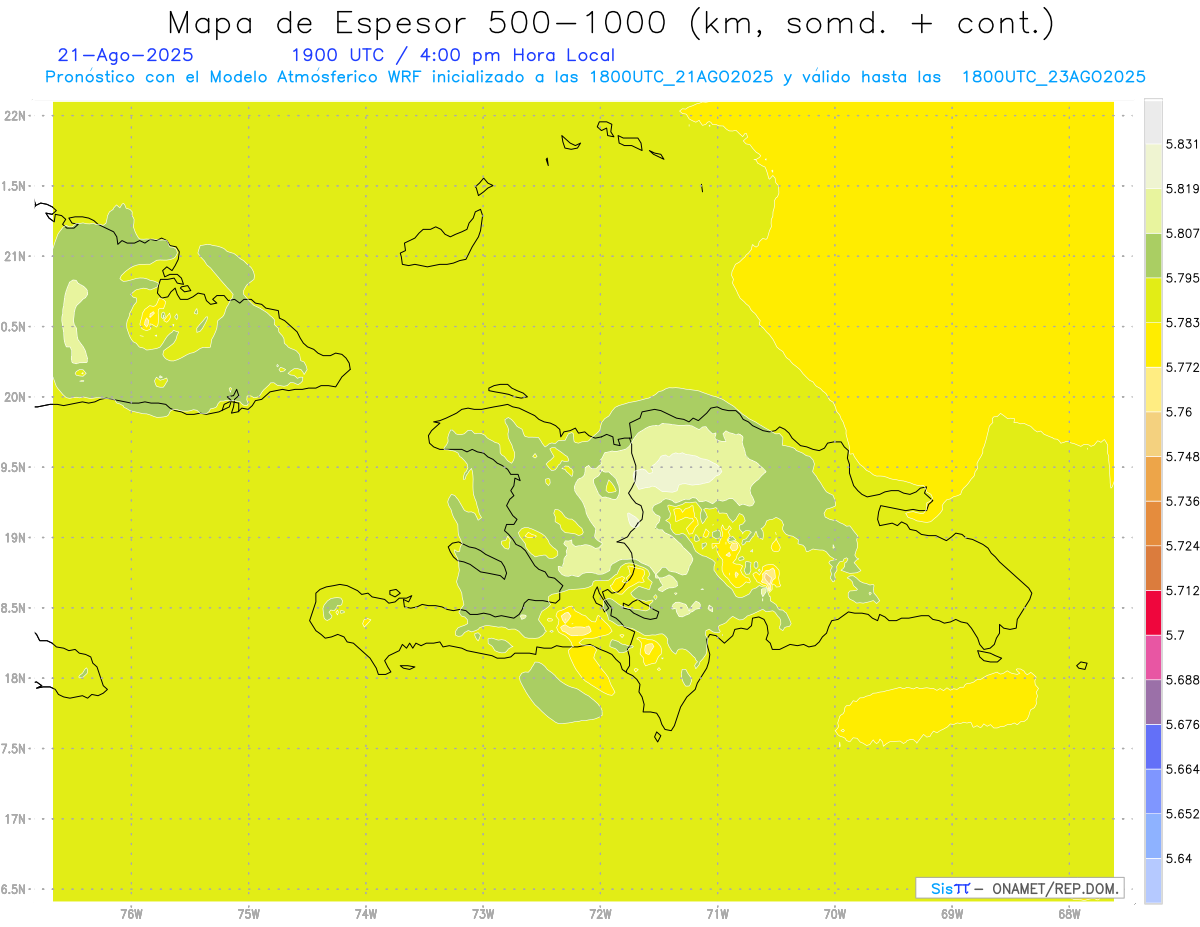Click the 74W longitude label
This screenshot has height=927, width=1200.
365,914
